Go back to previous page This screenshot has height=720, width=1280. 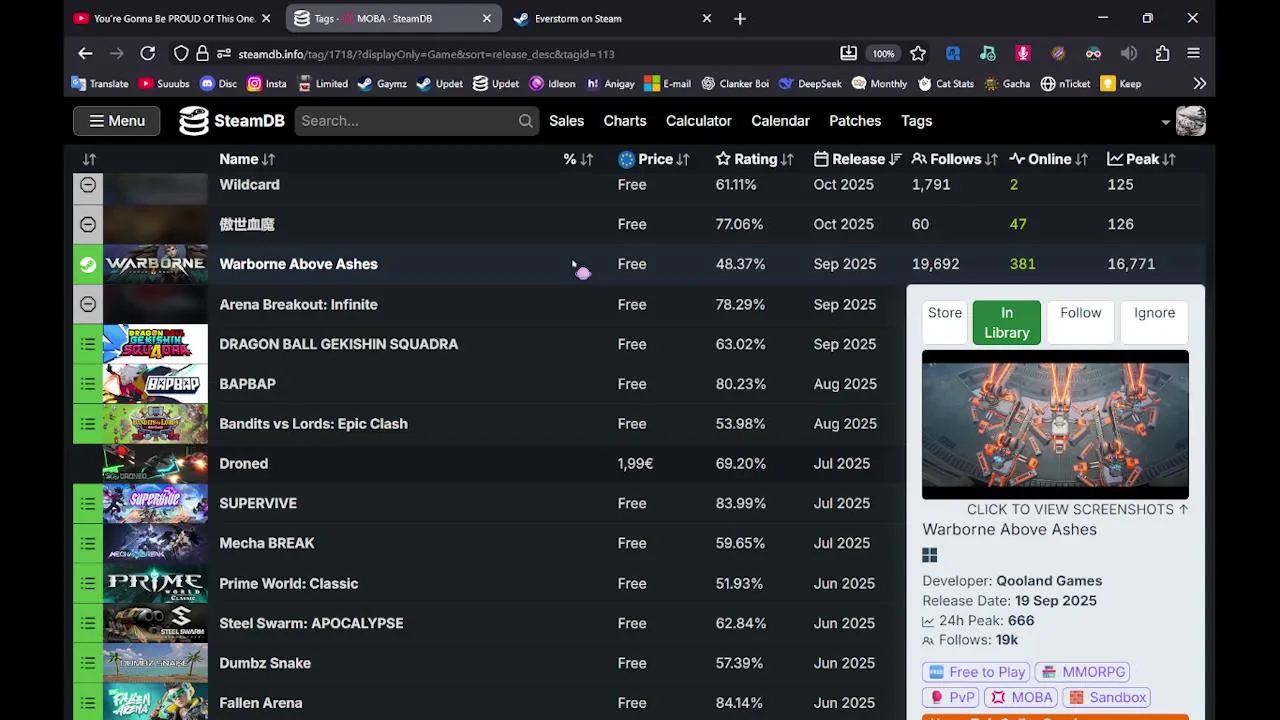[85, 54]
